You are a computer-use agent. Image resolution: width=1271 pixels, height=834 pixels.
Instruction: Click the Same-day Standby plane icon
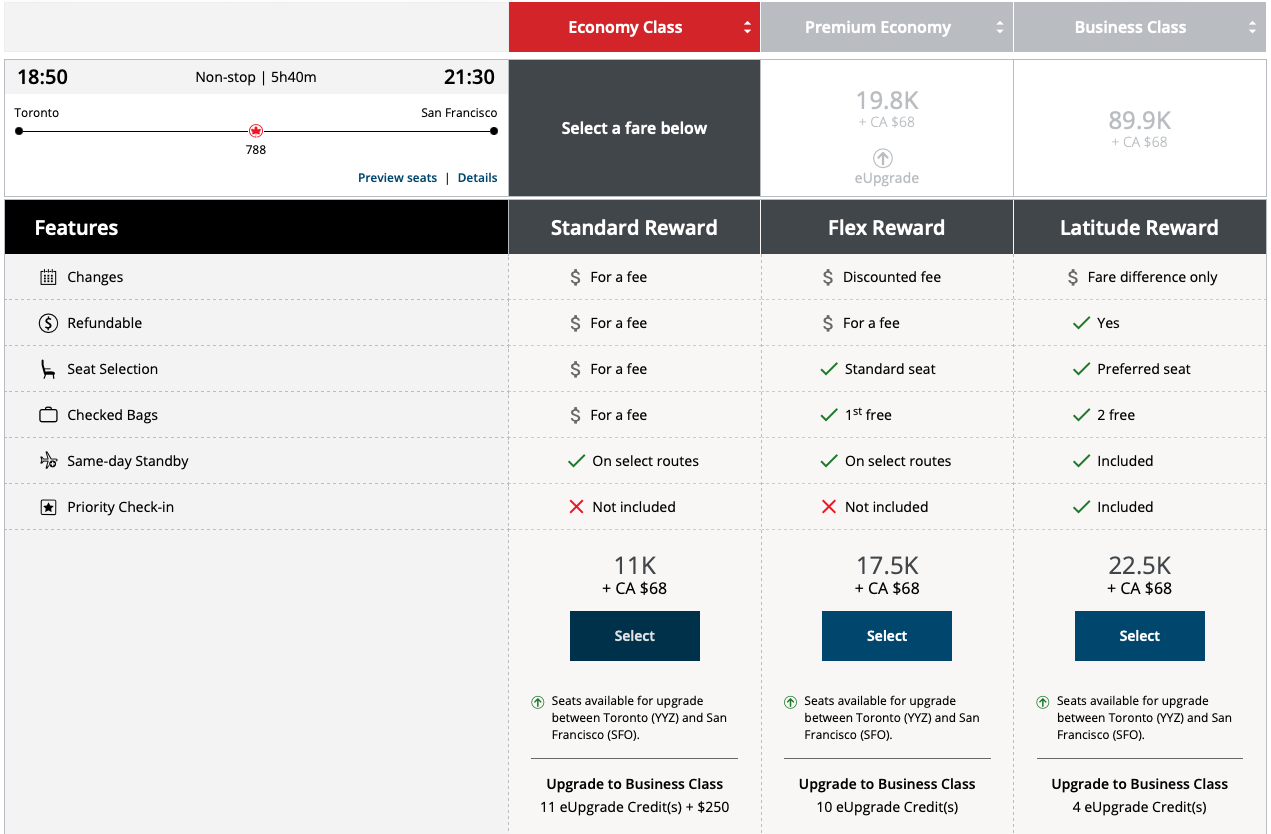point(48,461)
